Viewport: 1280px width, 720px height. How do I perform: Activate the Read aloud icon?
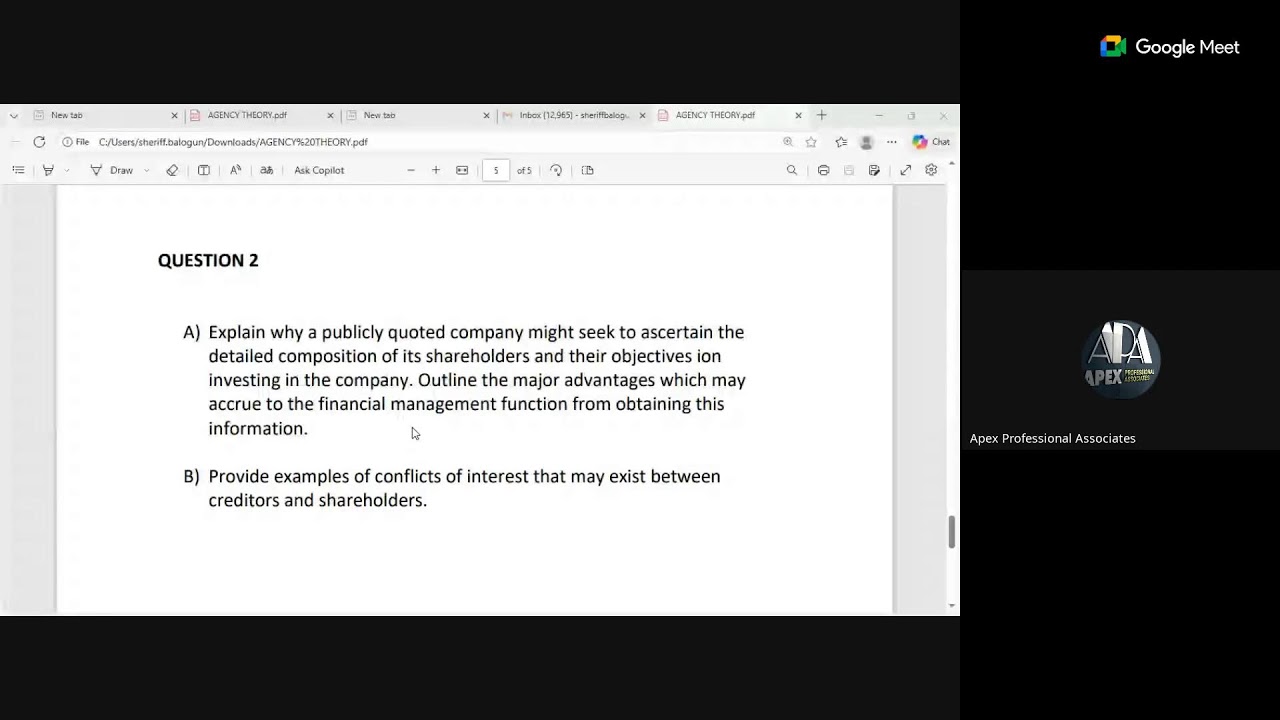236,170
